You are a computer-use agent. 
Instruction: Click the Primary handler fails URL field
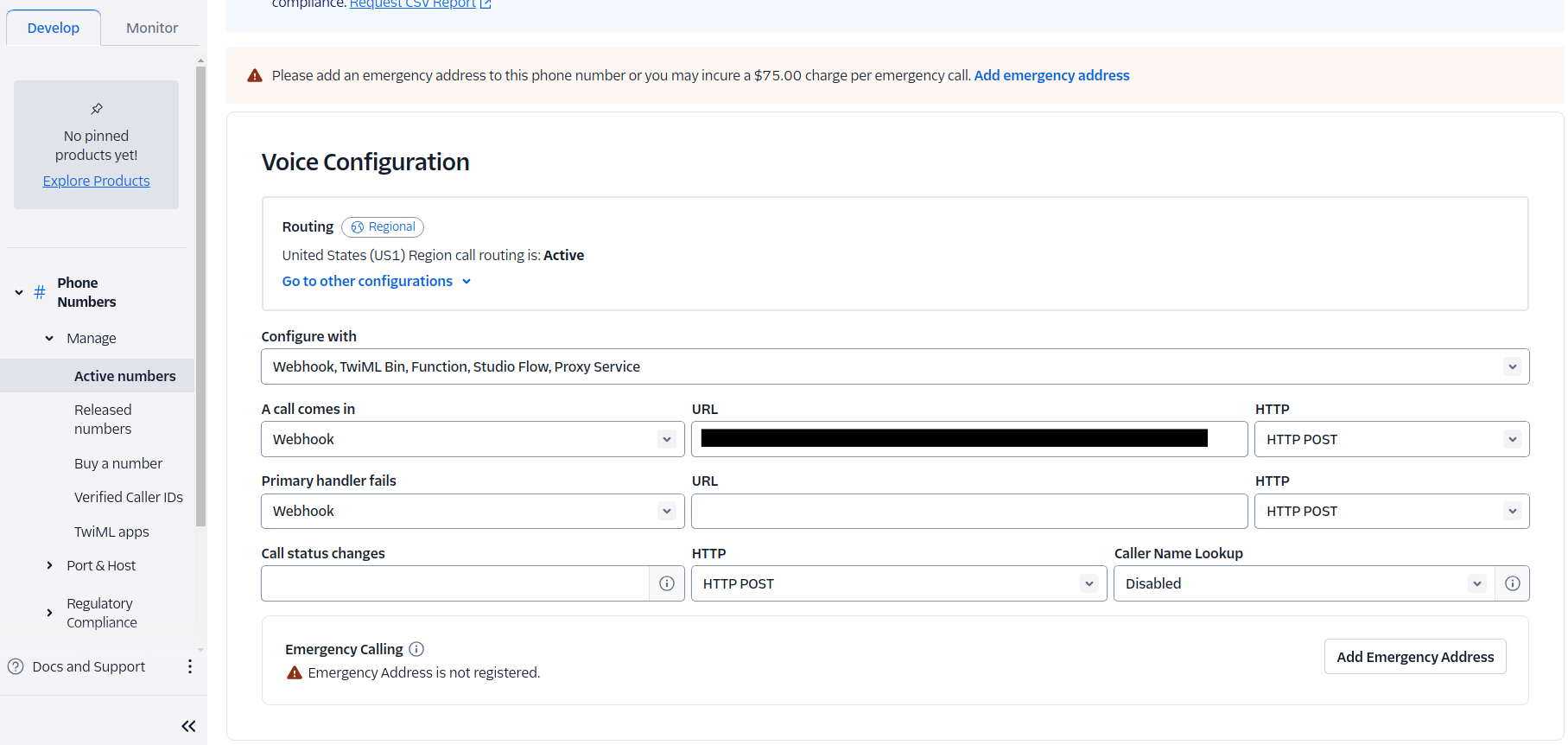[968, 511]
